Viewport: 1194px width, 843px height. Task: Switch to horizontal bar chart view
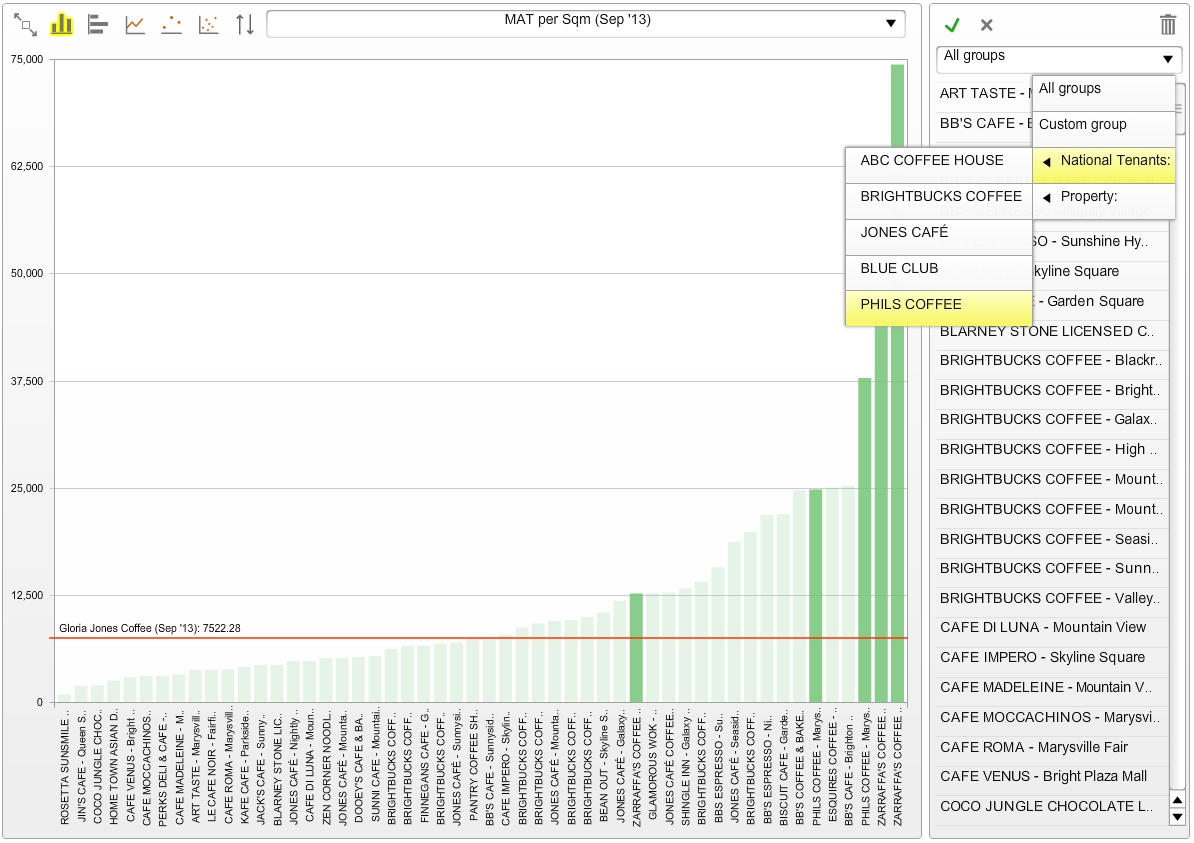tap(98, 25)
